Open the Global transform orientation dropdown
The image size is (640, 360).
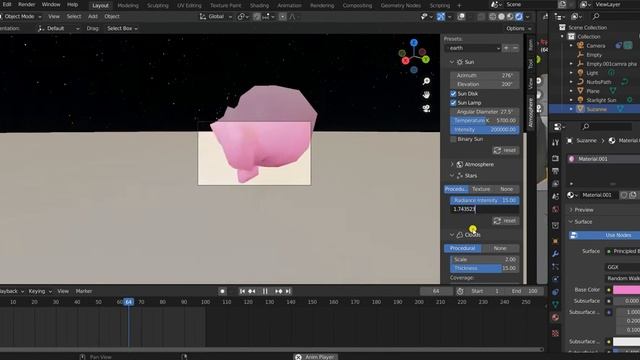click(216, 17)
